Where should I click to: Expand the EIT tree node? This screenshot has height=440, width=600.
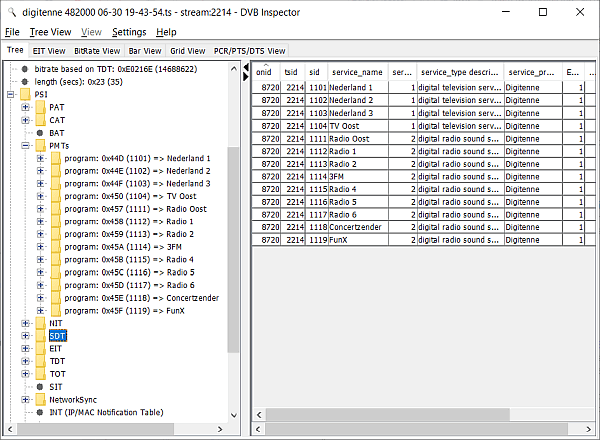coord(25,349)
